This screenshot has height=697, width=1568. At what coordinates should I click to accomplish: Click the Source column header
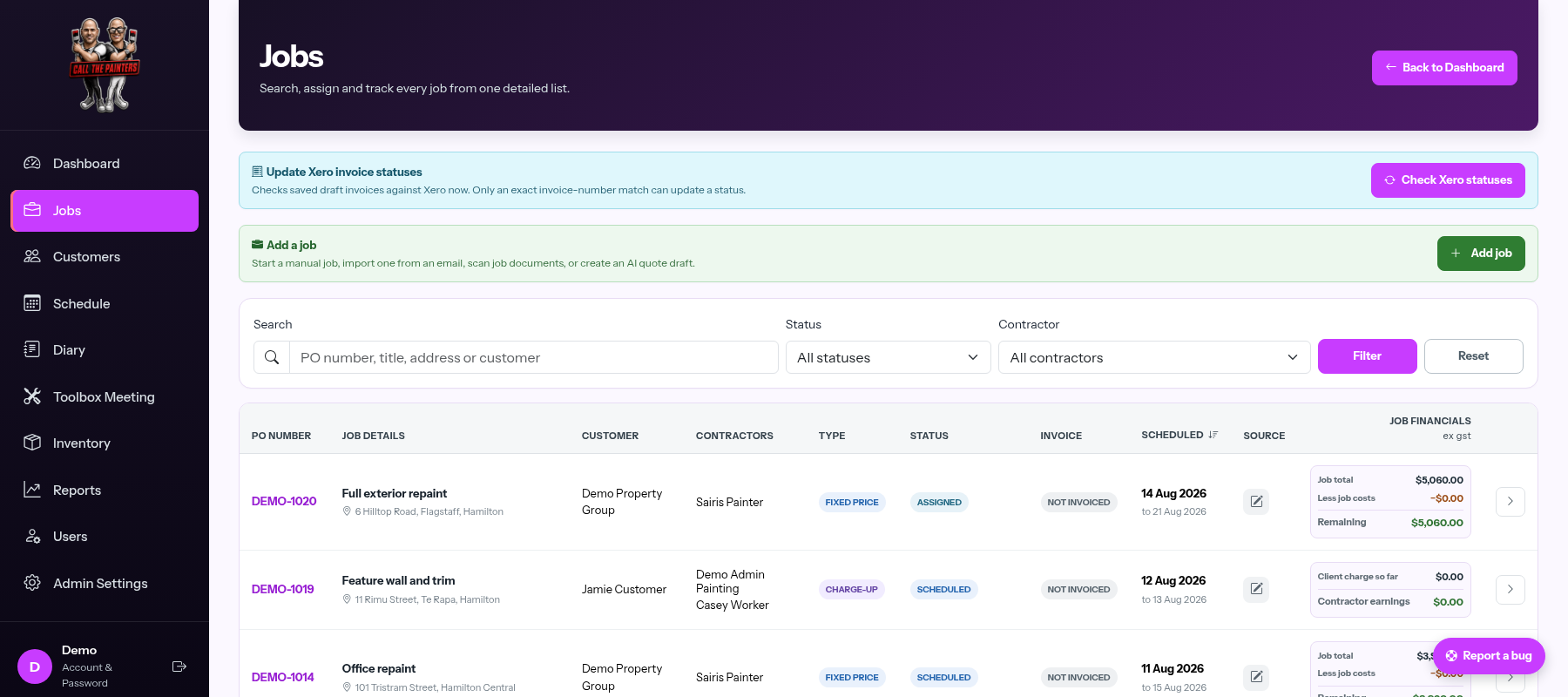click(1264, 436)
